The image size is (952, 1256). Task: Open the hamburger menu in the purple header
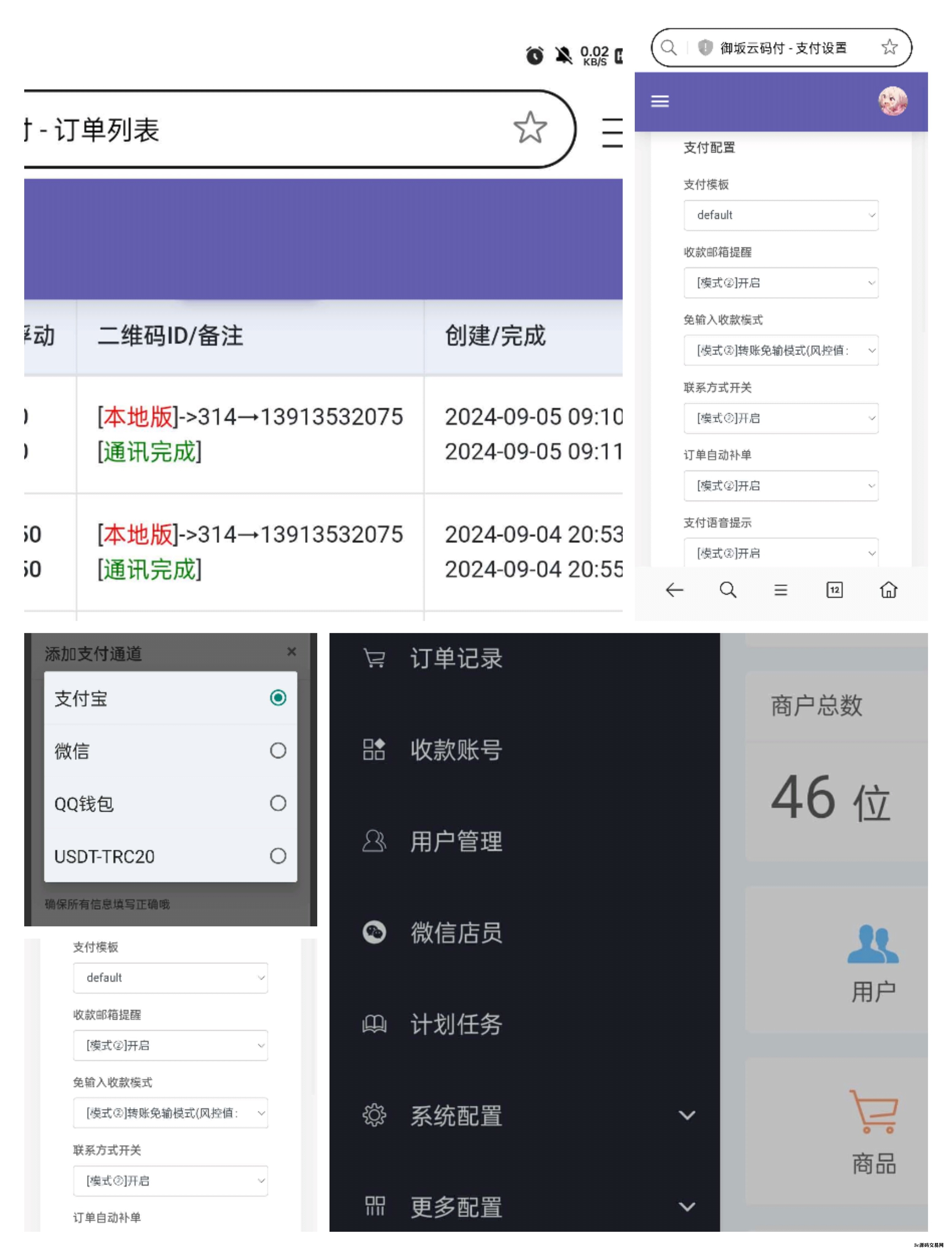point(660,101)
